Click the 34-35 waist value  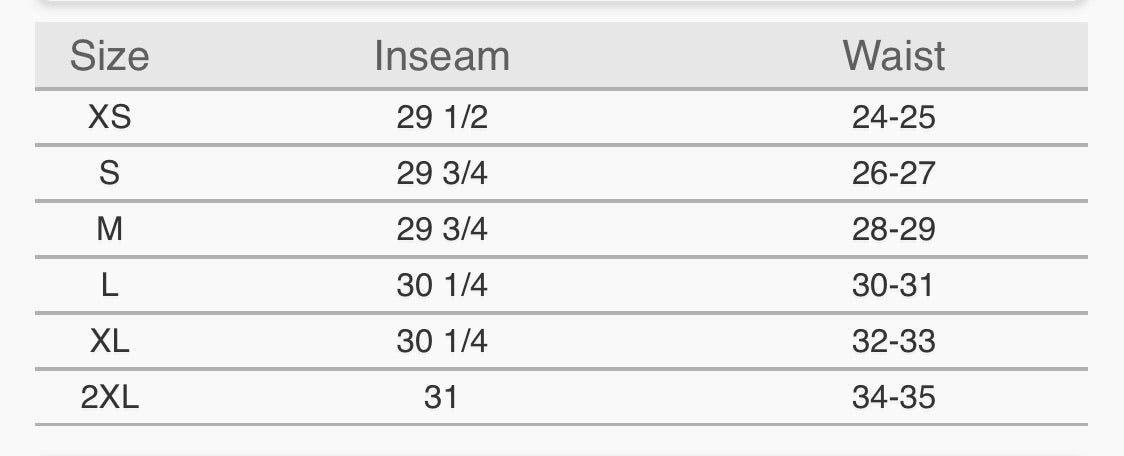(x=893, y=398)
